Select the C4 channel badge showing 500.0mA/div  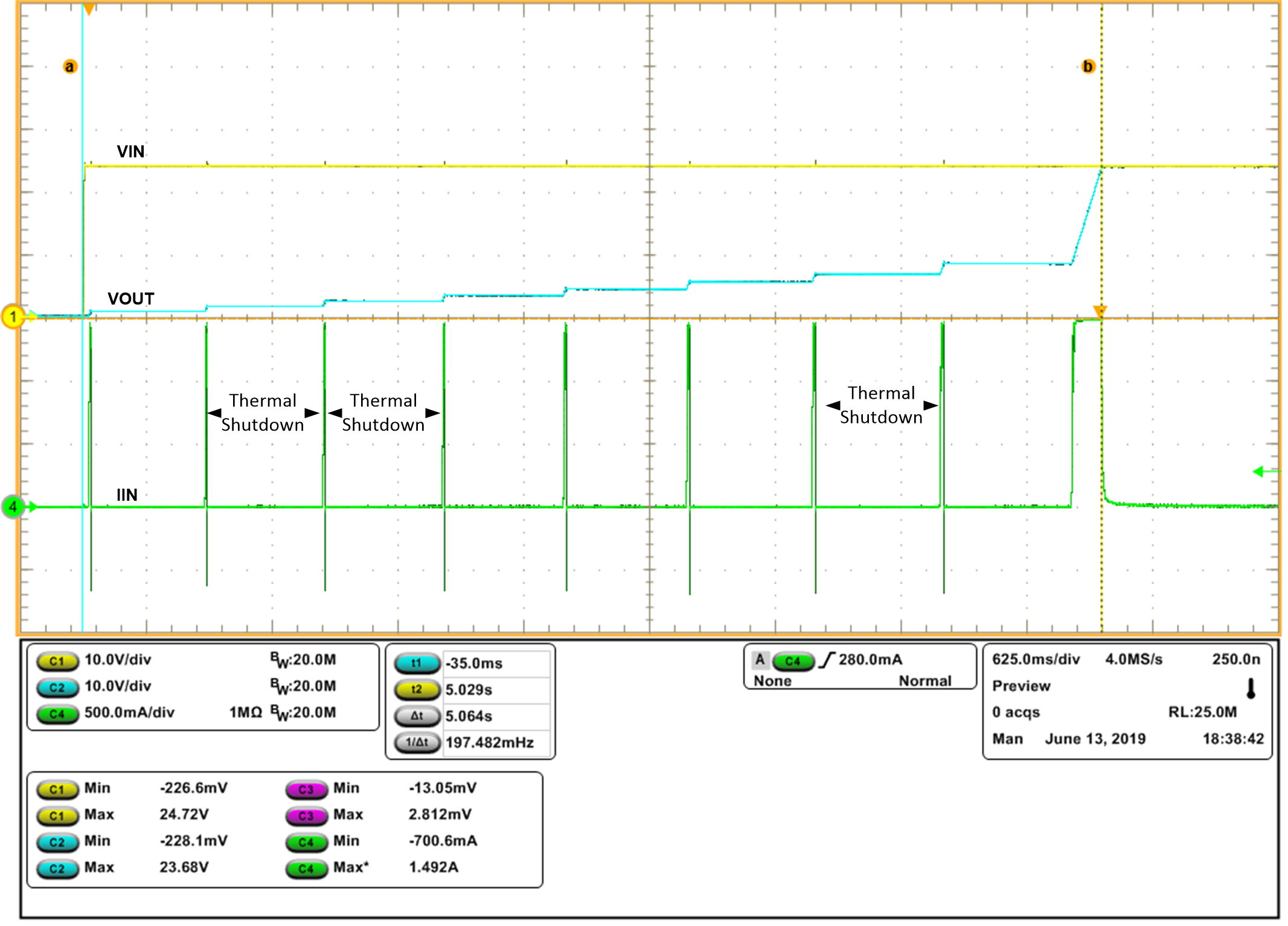click(x=57, y=713)
